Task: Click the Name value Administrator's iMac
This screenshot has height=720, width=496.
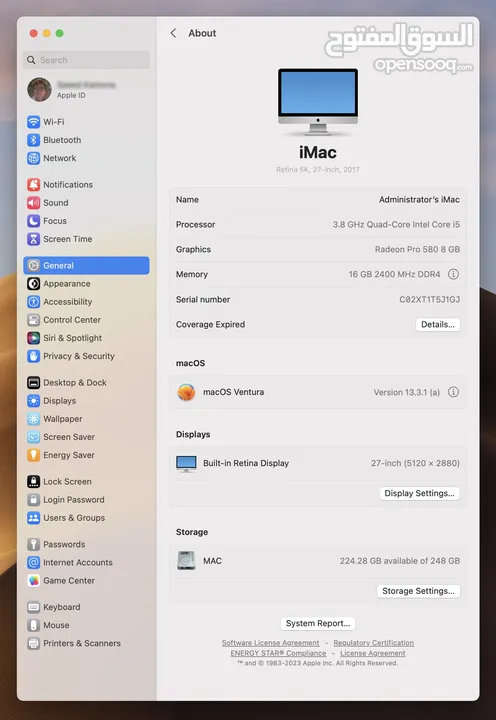Action: pyautogui.click(x=419, y=200)
